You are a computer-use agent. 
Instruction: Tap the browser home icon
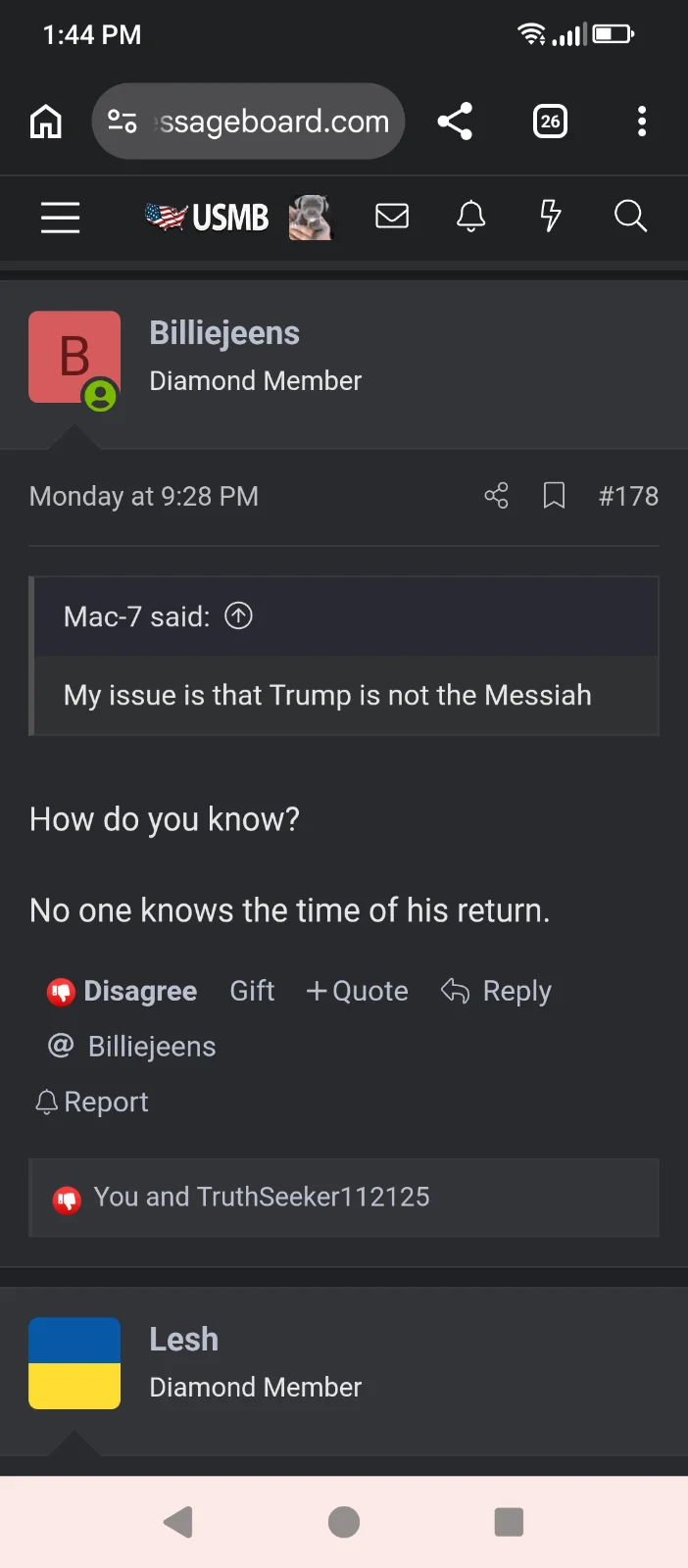pyautogui.click(x=46, y=122)
